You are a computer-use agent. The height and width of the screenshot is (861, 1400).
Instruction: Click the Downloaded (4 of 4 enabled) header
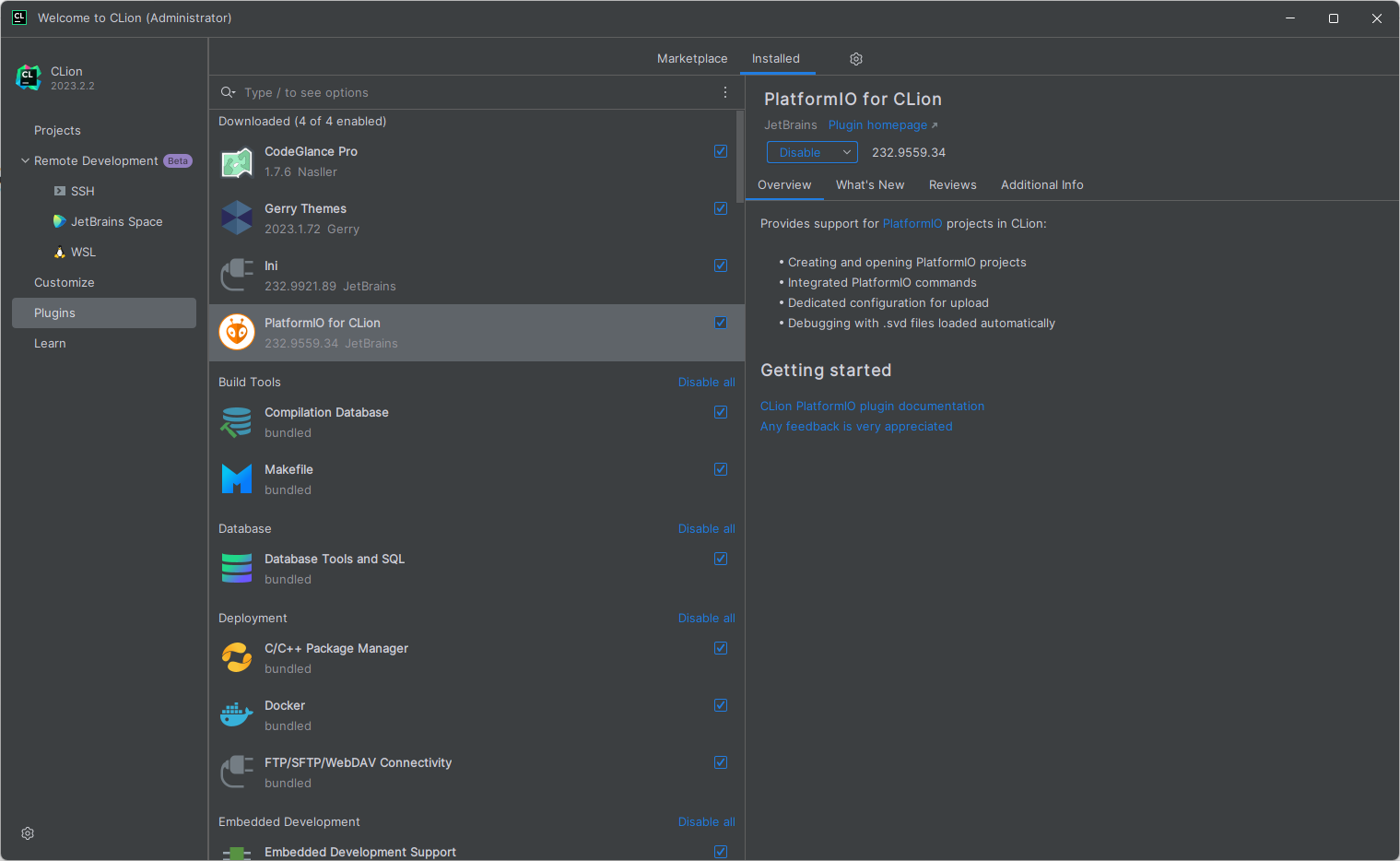click(302, 121)
